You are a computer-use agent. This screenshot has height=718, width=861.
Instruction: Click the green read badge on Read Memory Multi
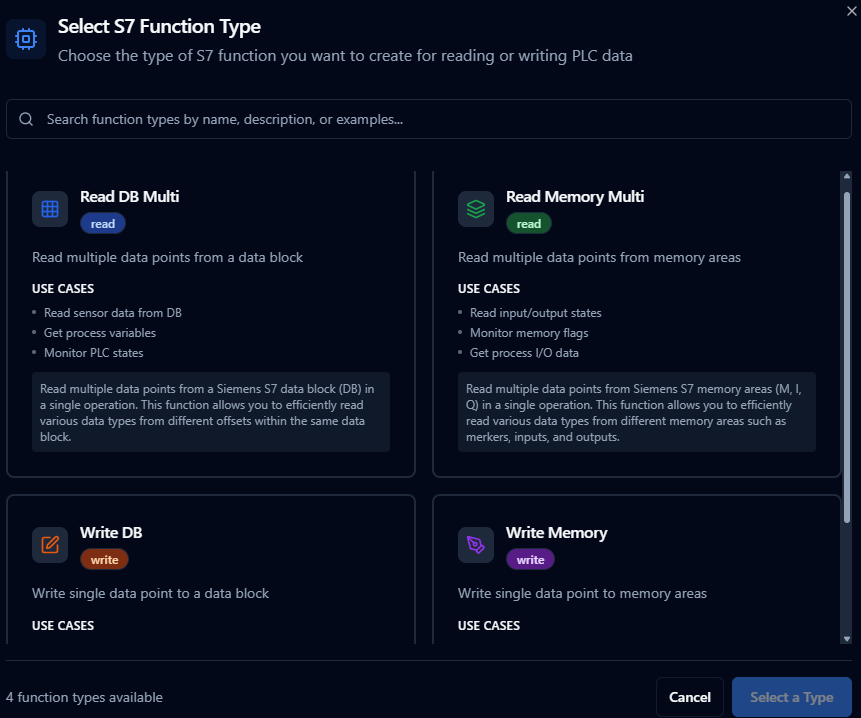click(x=529, y=224)
